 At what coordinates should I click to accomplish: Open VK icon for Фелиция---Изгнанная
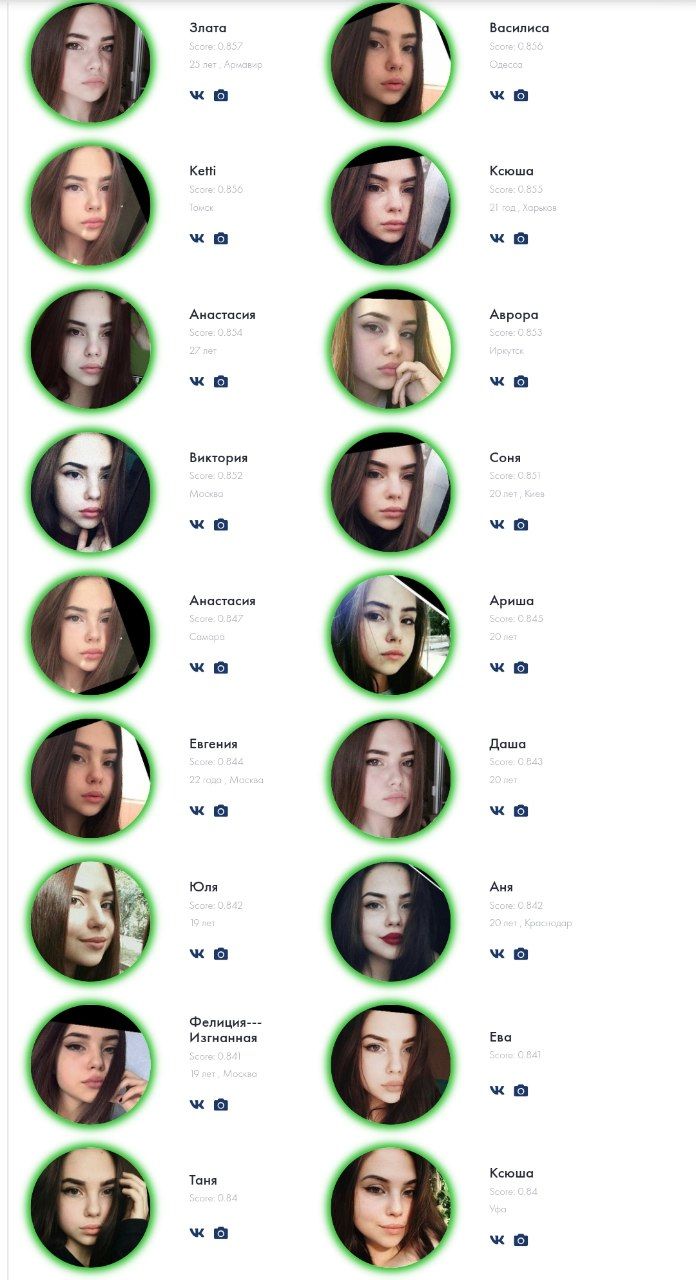tap(196, 1105)
